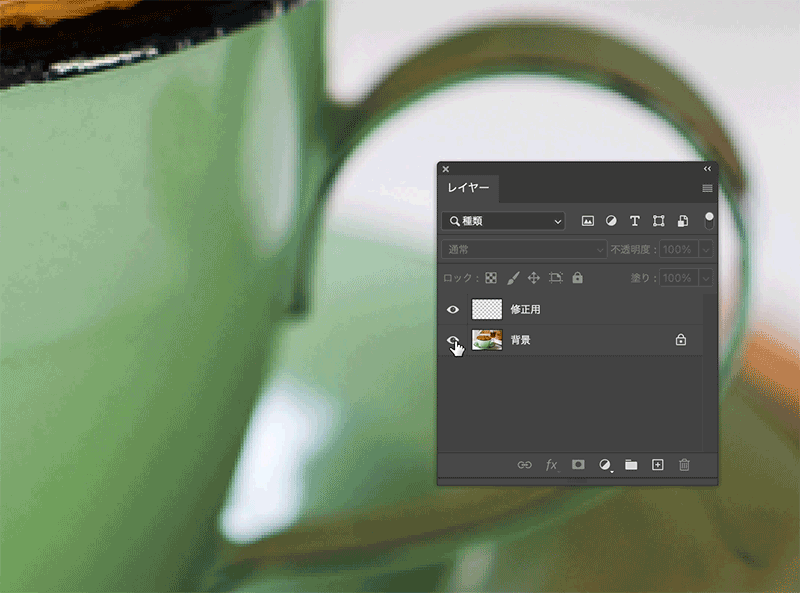
Task: Filter layers by adjustment layer icon
Action: pos(611,221)
